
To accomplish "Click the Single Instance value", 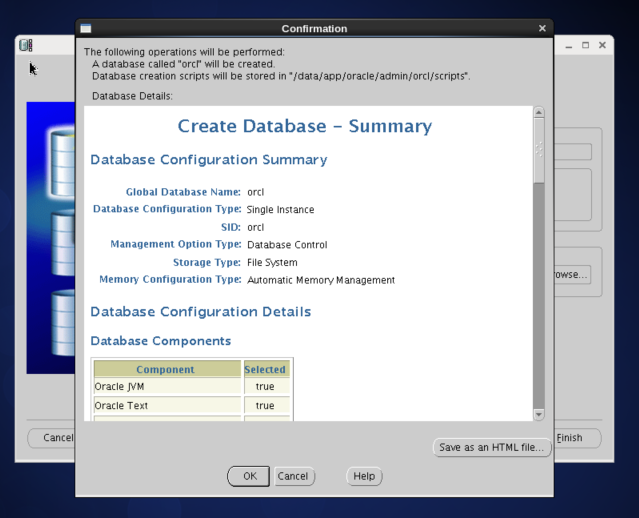I will point(280,209).
